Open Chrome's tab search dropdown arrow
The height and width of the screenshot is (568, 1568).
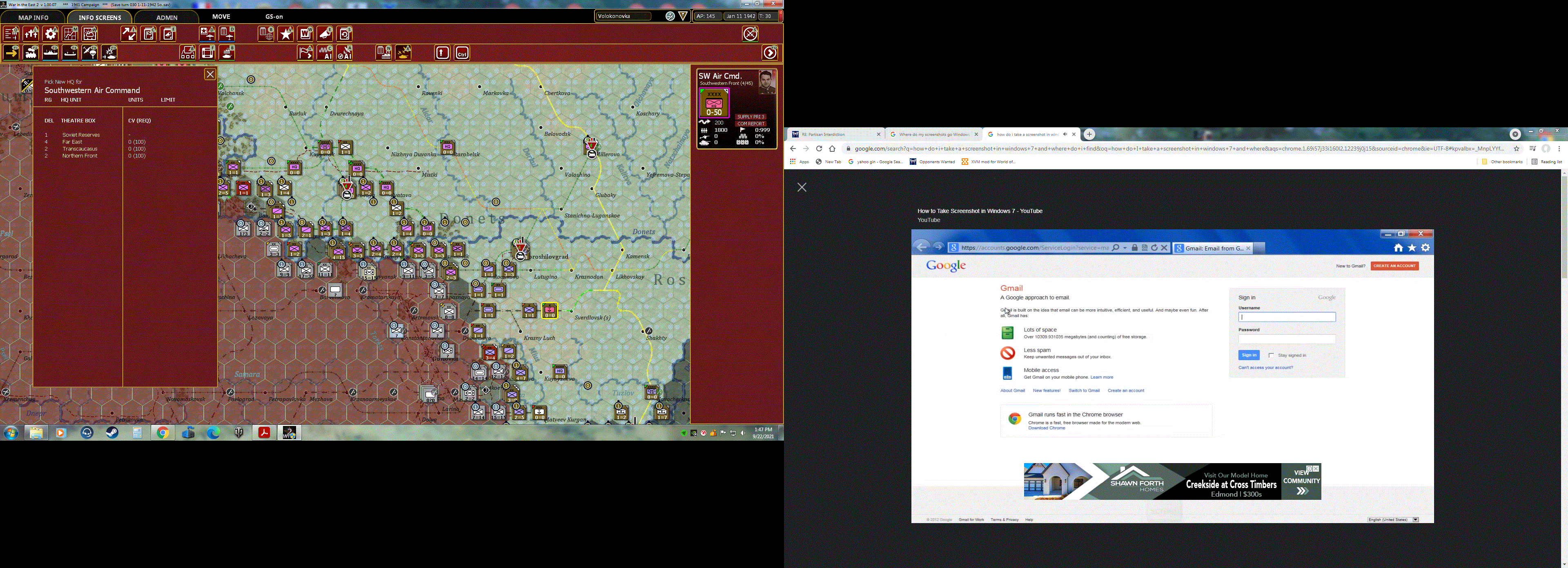point(1515,134)
